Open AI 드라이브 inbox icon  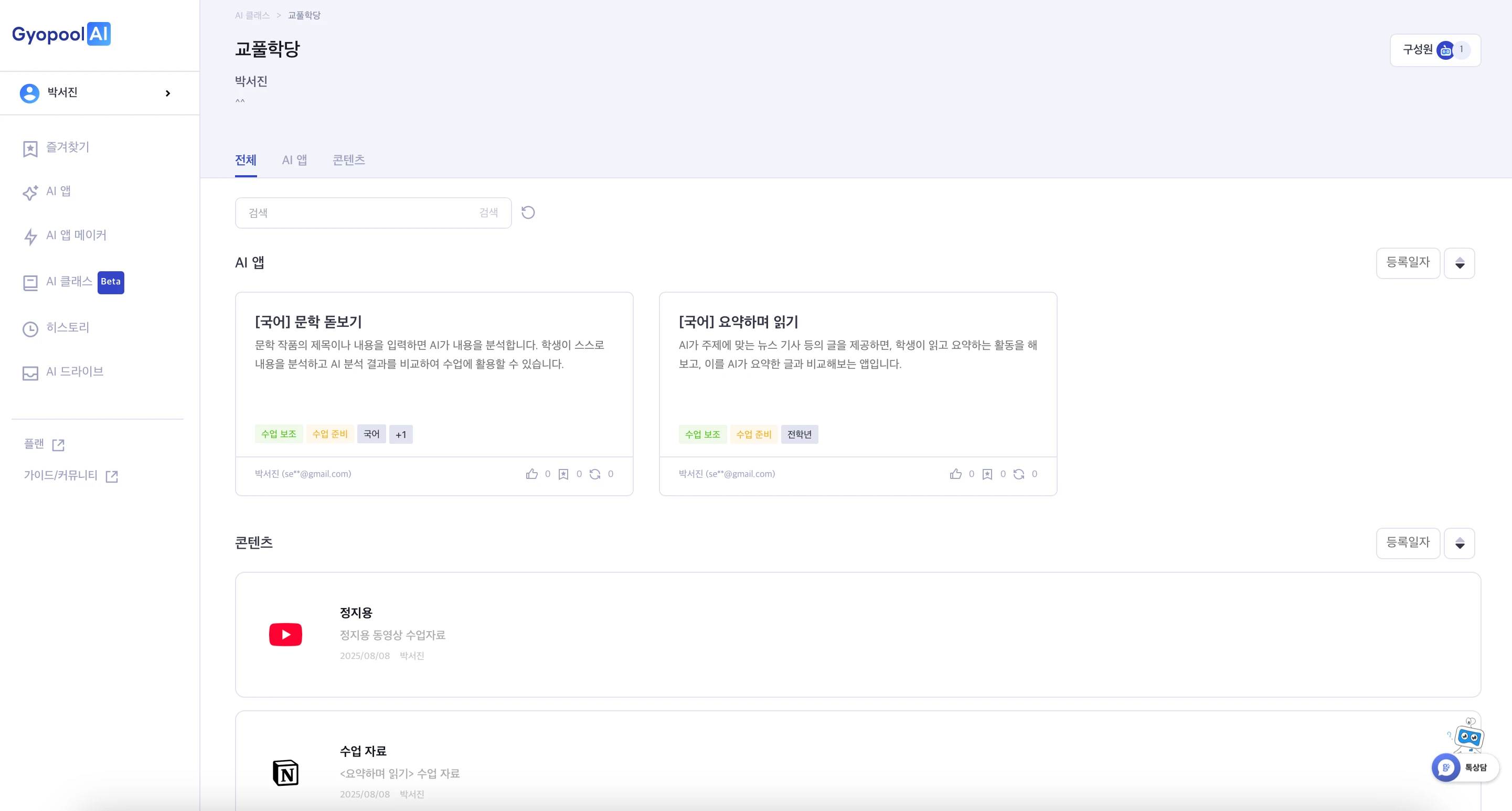click(30, 373)
